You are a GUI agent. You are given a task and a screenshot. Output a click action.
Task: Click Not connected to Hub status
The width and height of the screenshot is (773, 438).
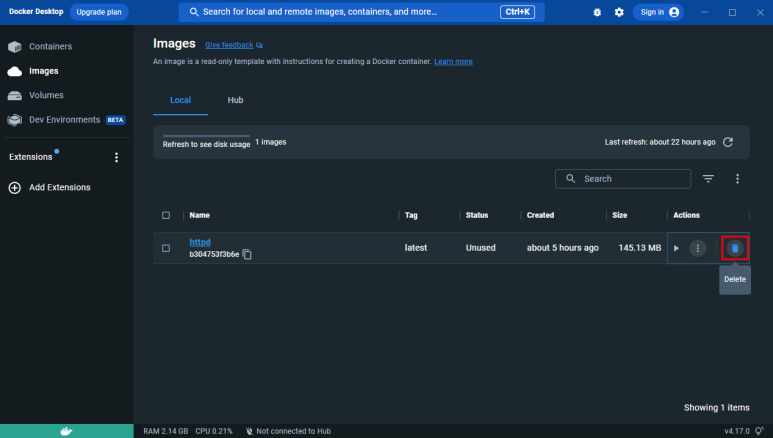point(288,431)
